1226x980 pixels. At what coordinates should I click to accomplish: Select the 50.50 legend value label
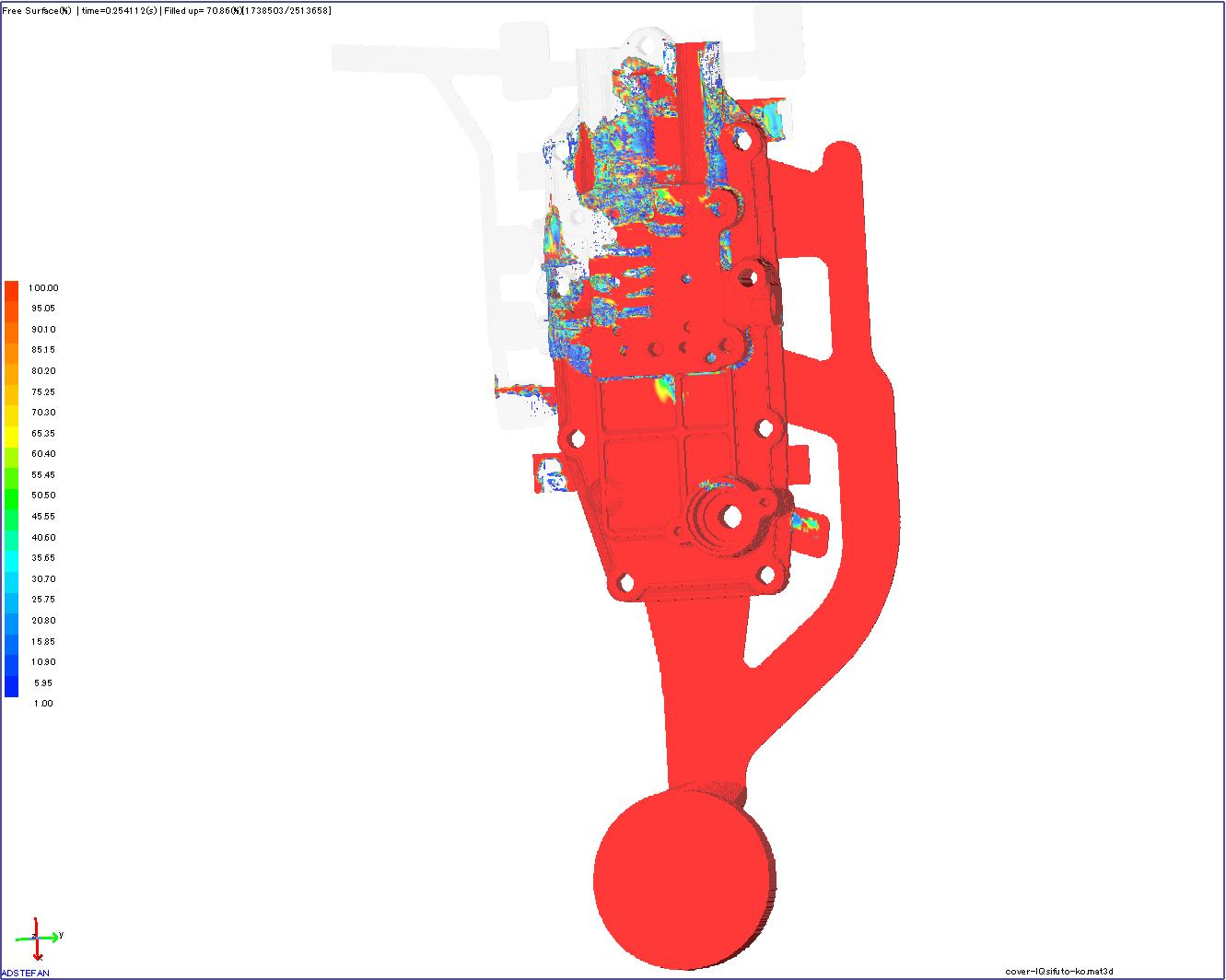pyautogui.click(x=42, y=496)
